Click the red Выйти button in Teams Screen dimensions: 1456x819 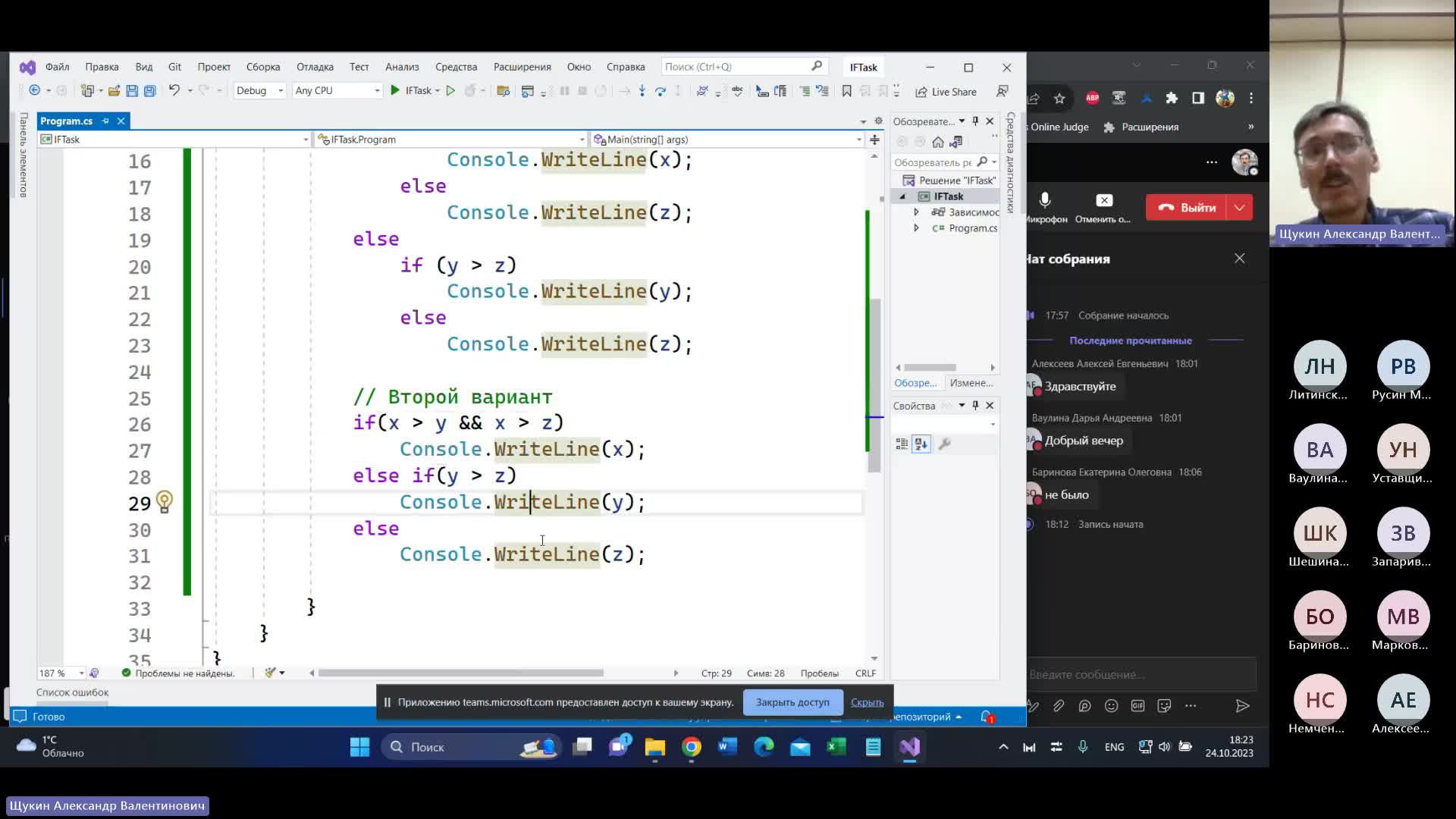[1188, 208]
